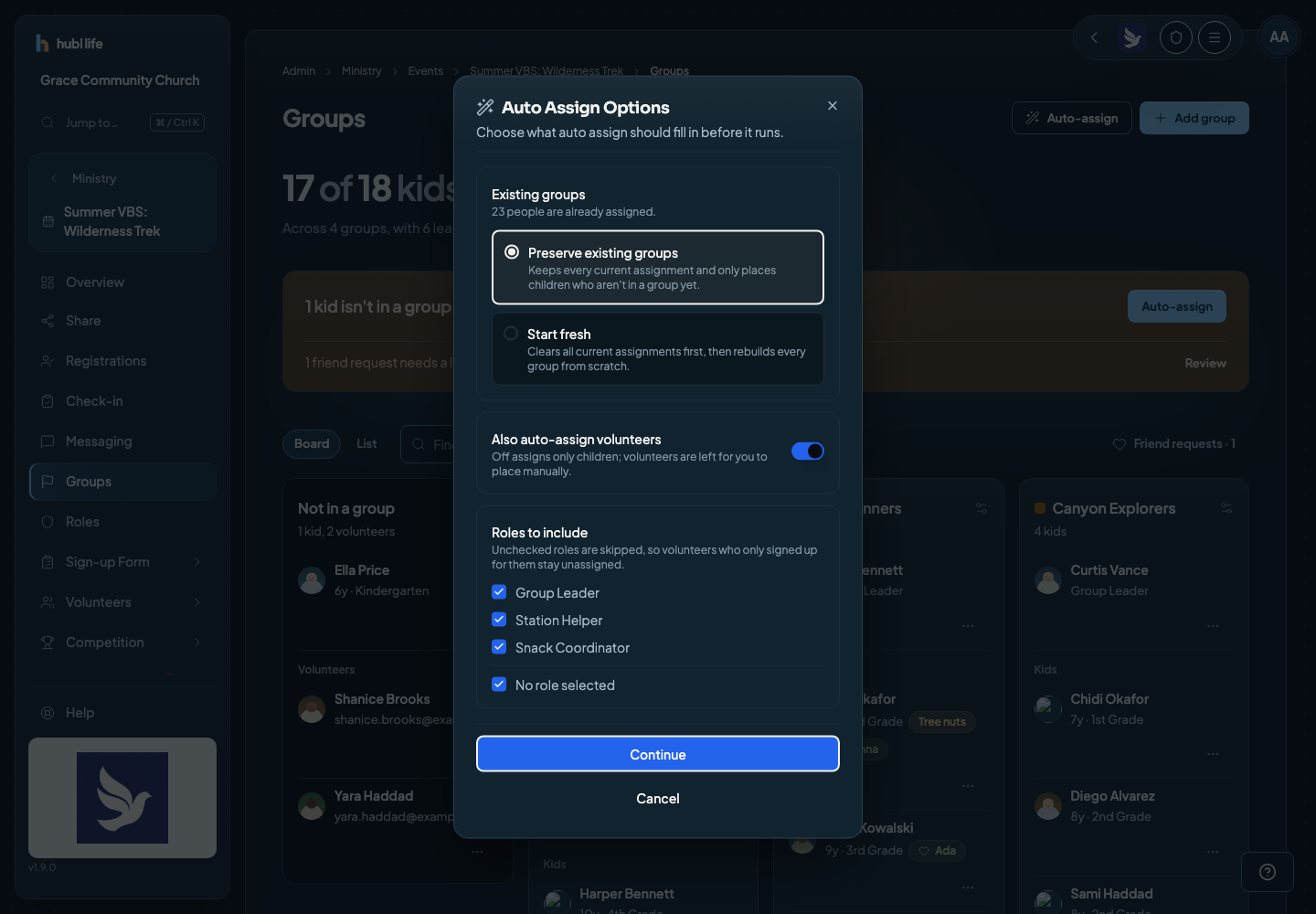This screenshot has height=914, width=1316.
Task: Open Canyon Explorers group settings icon
Action: [x=1226, y=508]
